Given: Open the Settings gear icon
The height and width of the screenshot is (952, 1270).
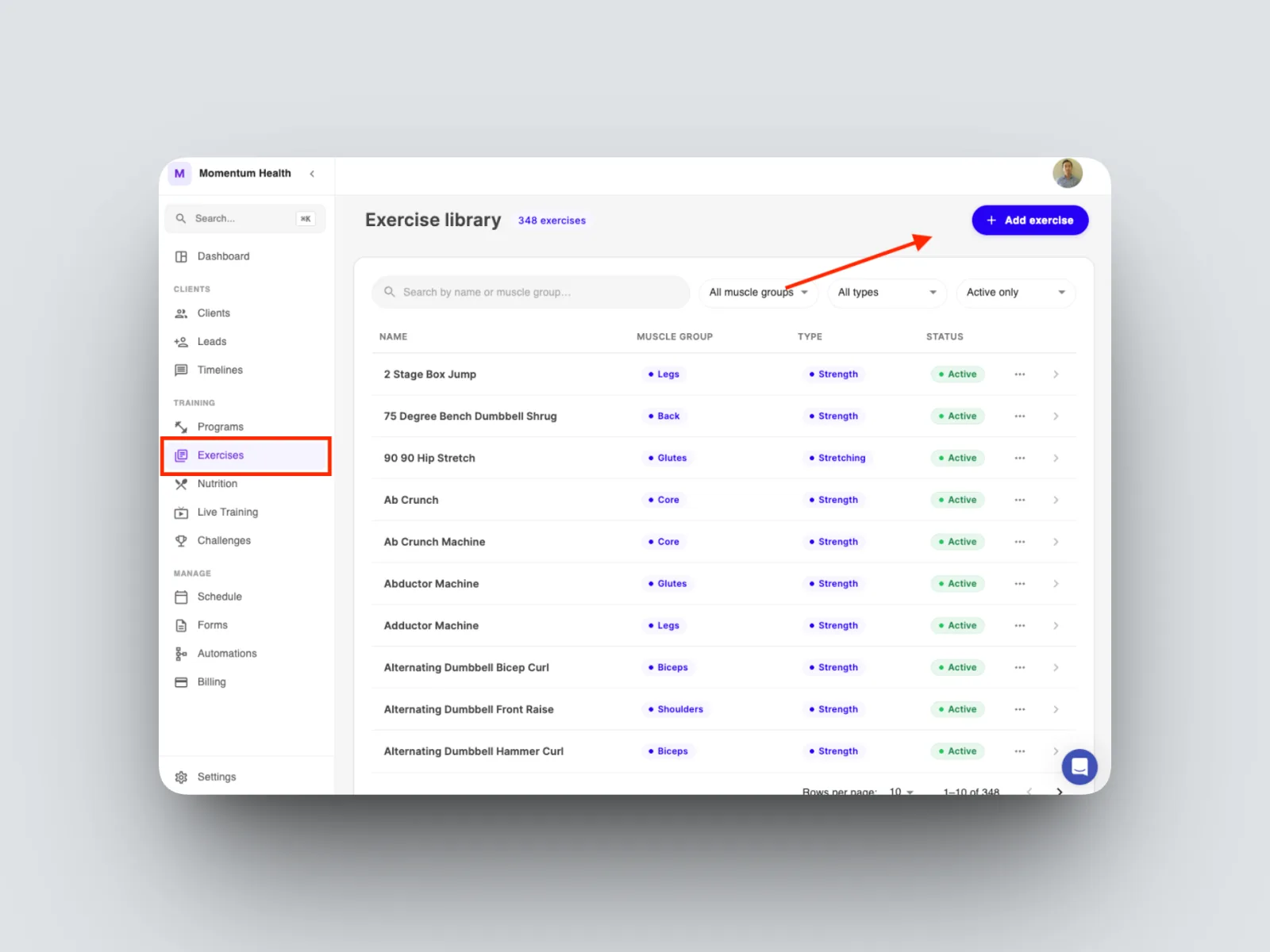Looking at the screenshot, I should click(x=181, y=777).
